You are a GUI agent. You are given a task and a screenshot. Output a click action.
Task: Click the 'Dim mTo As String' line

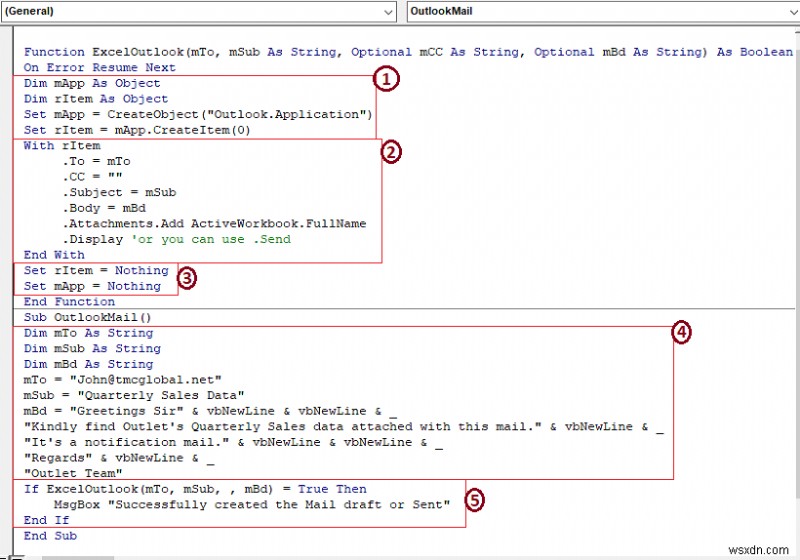tap(88, 333)
